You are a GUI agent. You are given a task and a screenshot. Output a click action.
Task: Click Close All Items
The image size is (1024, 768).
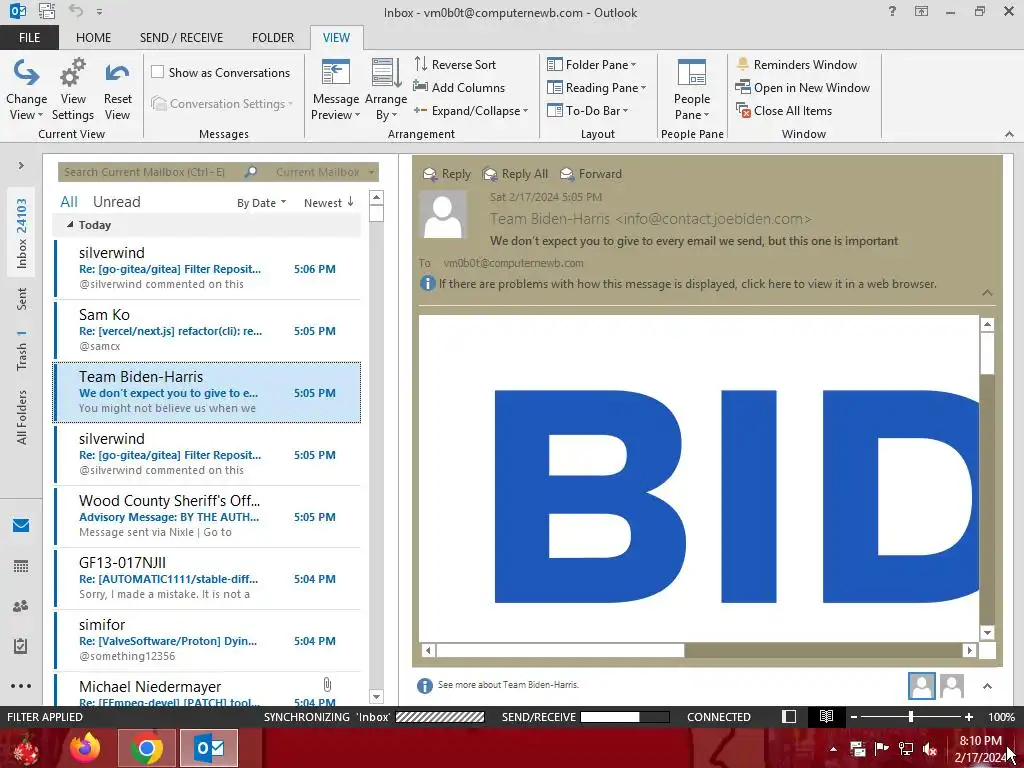tap(784, 110)
